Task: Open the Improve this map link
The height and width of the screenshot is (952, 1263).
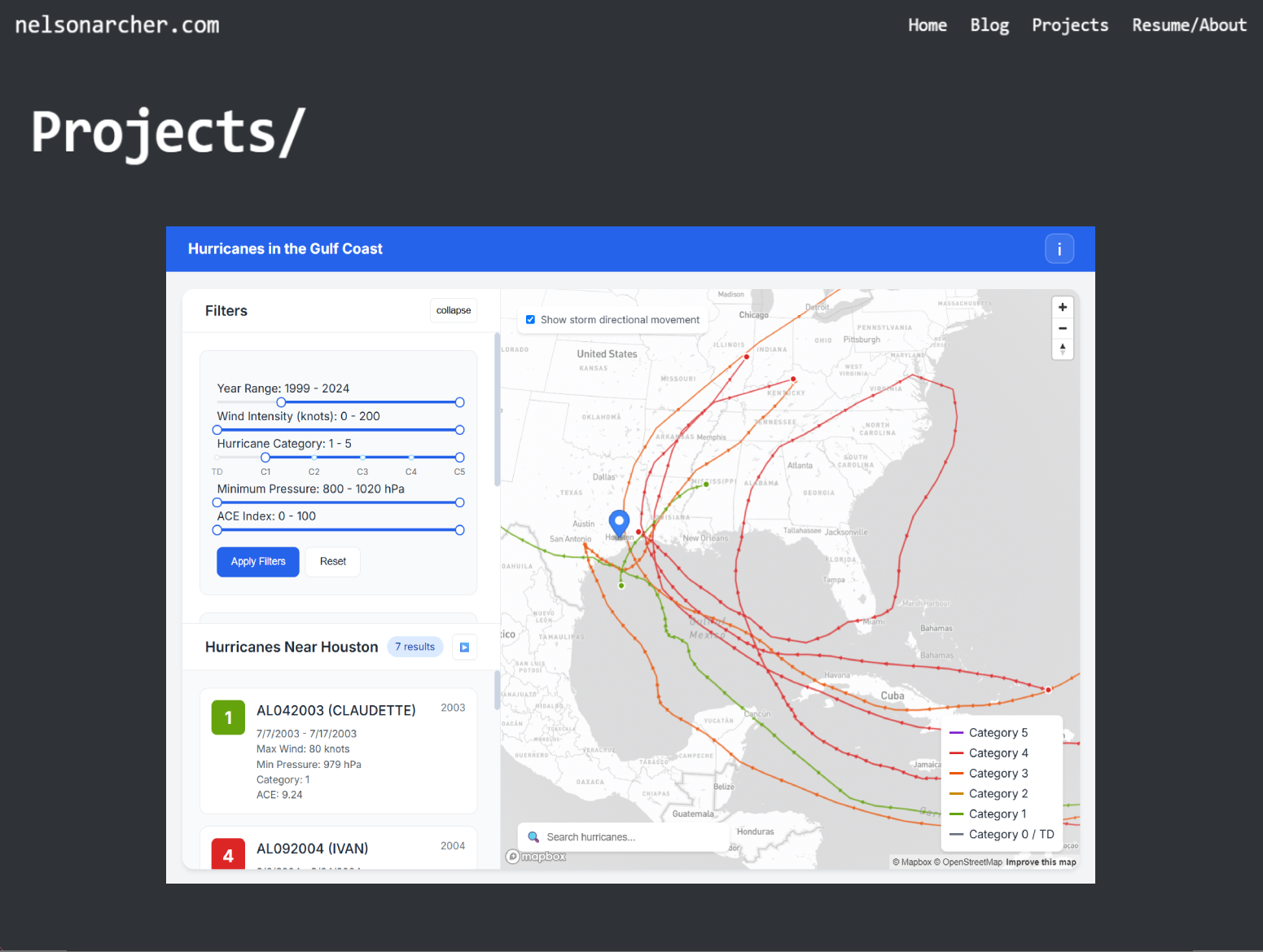Action: [x=1040, y=862]
